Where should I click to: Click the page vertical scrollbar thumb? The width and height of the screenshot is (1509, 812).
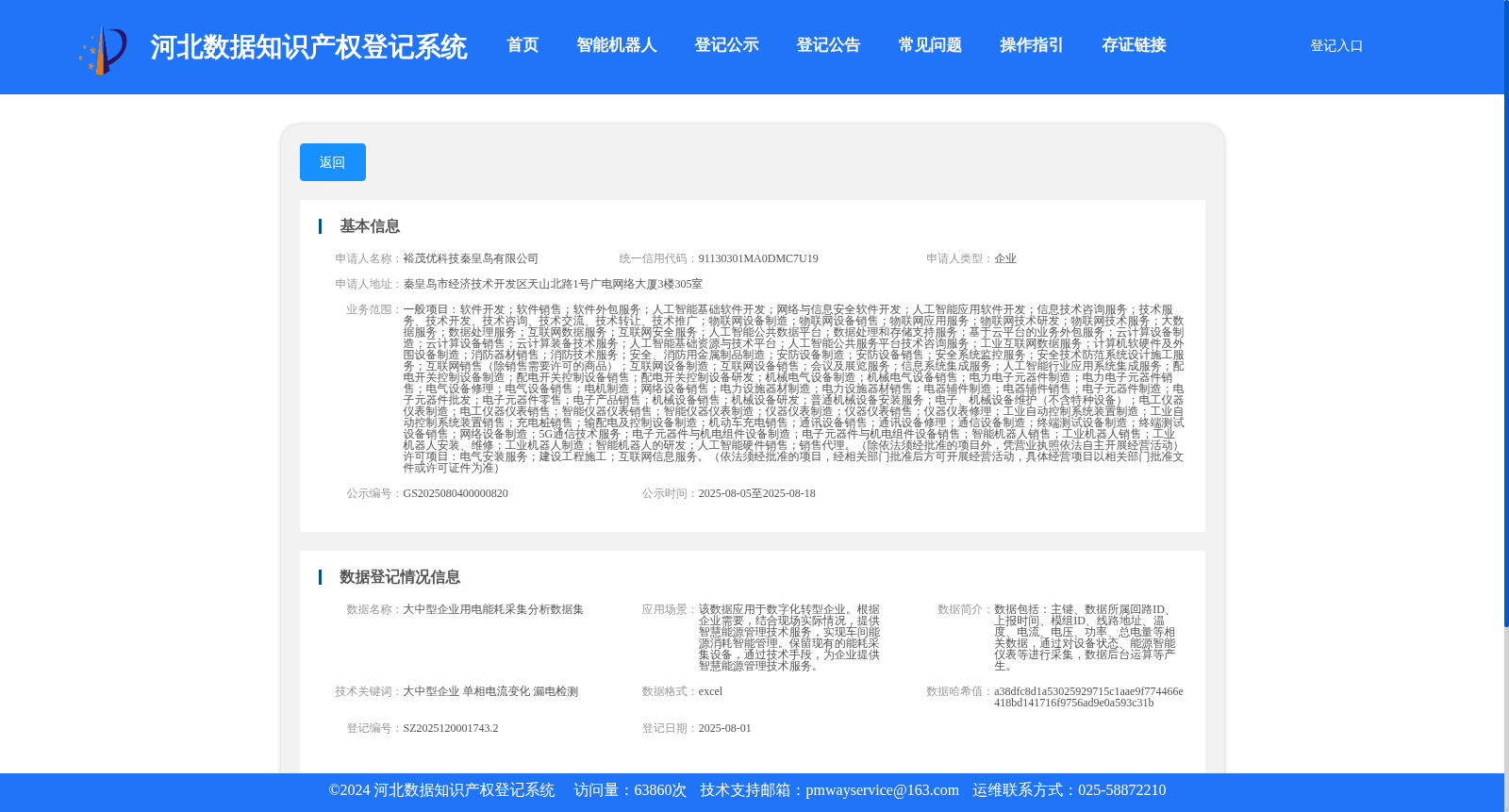(1506, 313)
